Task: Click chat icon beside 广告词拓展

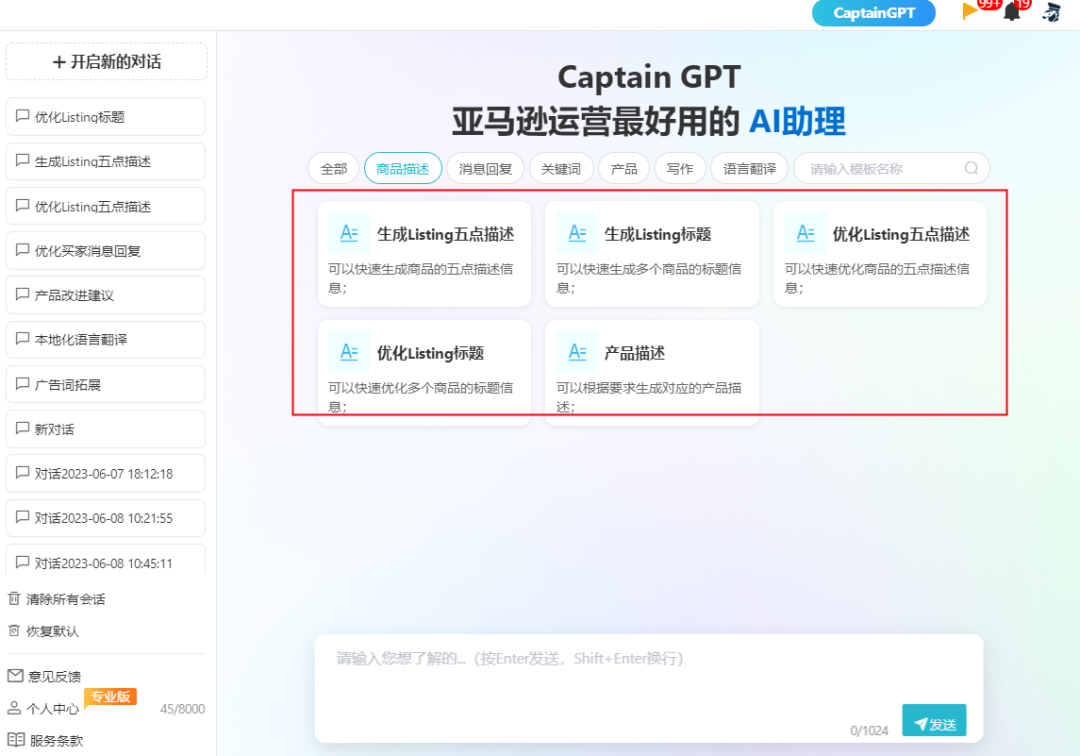Action: click(23, 384)
